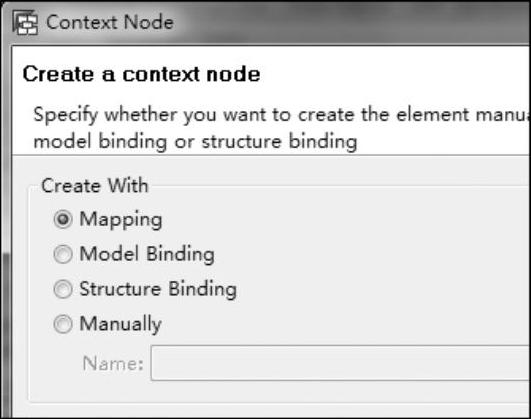
Task: Click the model binding or structure binding text
Action: click(x=195, y=142)
